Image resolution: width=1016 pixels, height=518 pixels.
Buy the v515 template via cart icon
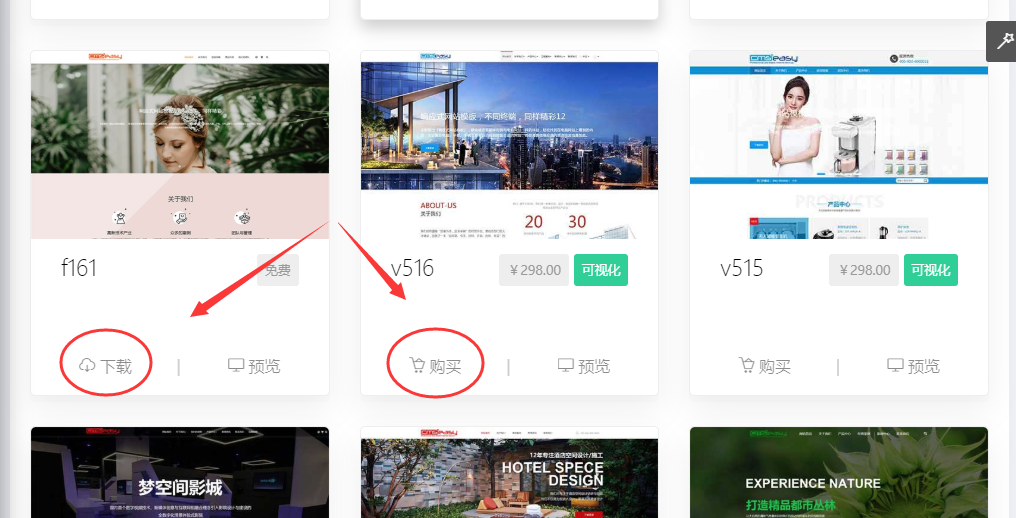(x=747, y=366)
